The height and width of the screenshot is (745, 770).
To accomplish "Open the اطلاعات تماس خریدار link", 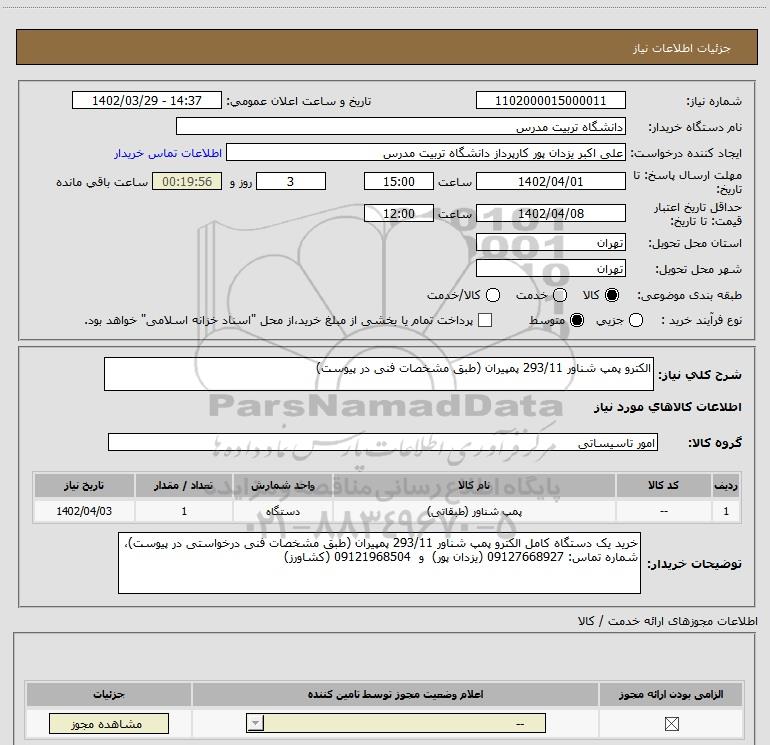I will coord(168,153).
